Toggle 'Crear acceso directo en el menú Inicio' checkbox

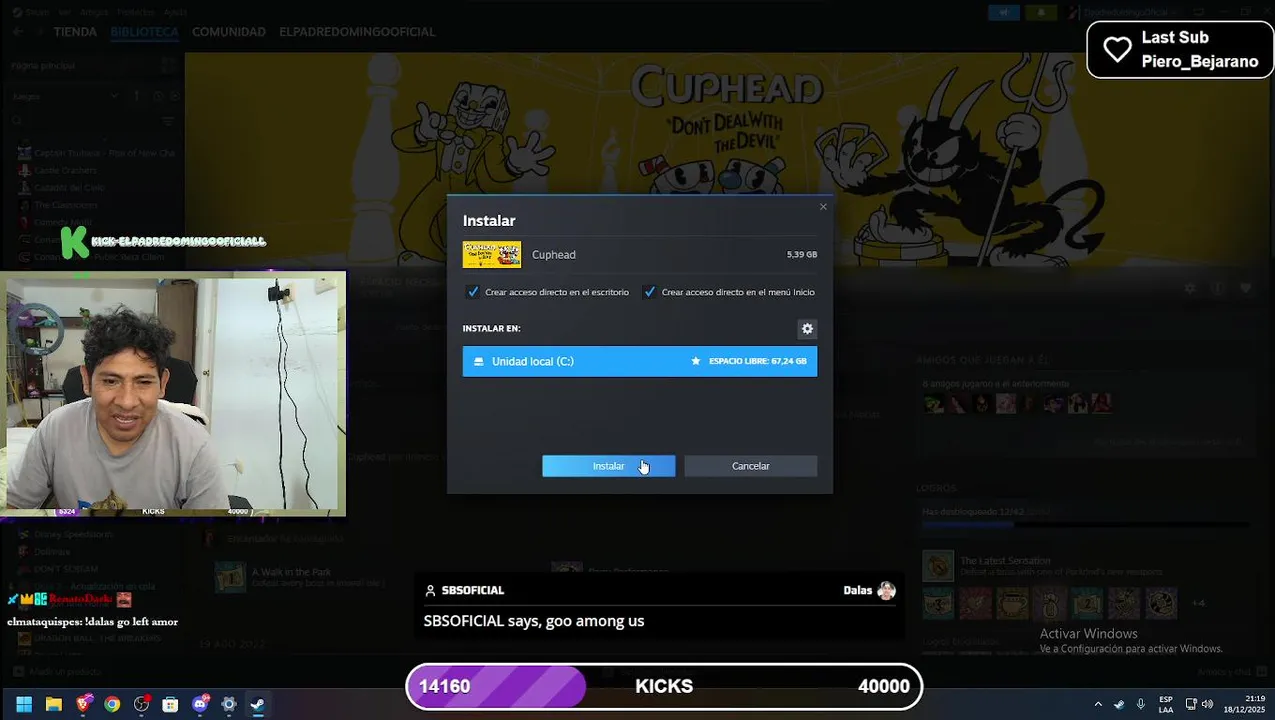pyautogui.click(x=650, y=292)
